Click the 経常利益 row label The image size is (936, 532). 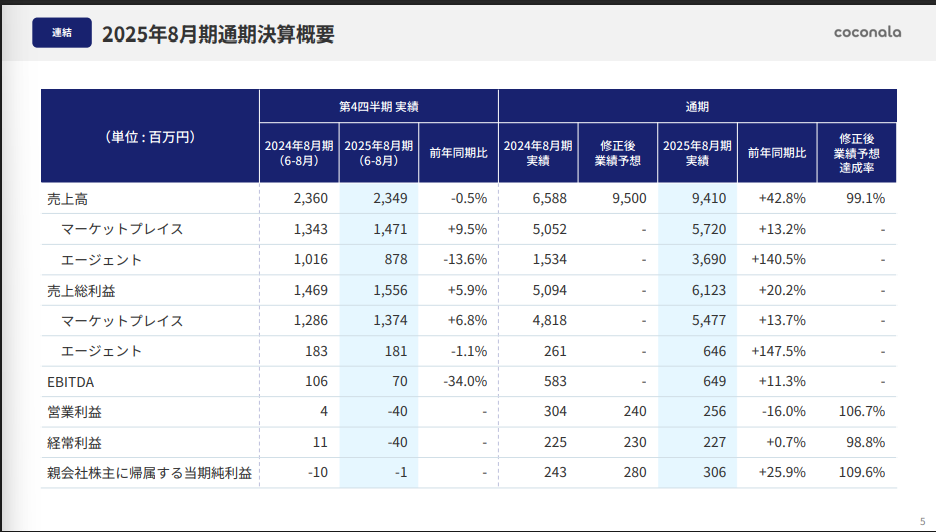74,443
